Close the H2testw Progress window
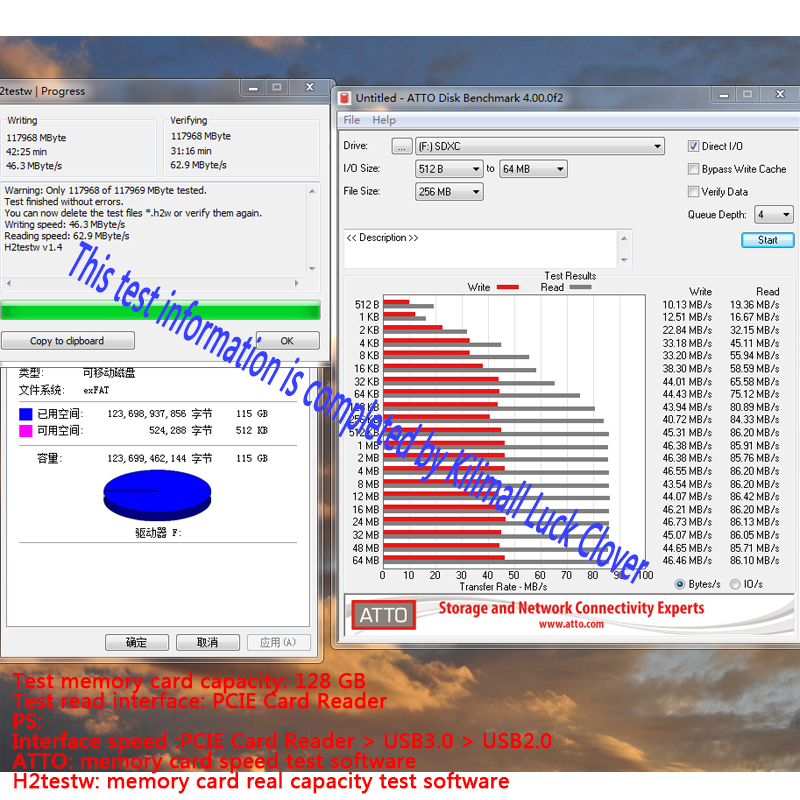 click(310, 88)
